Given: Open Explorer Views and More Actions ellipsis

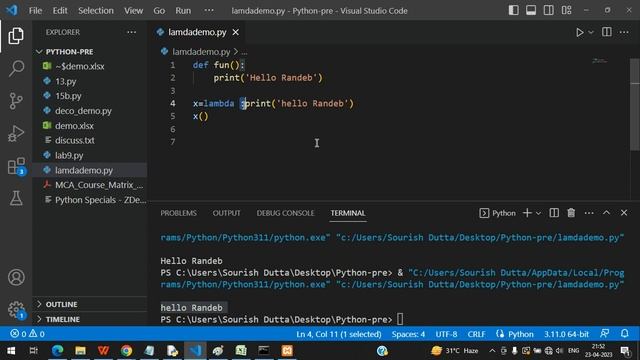Looking at the screenshot, I should click(x=131, y=32).
